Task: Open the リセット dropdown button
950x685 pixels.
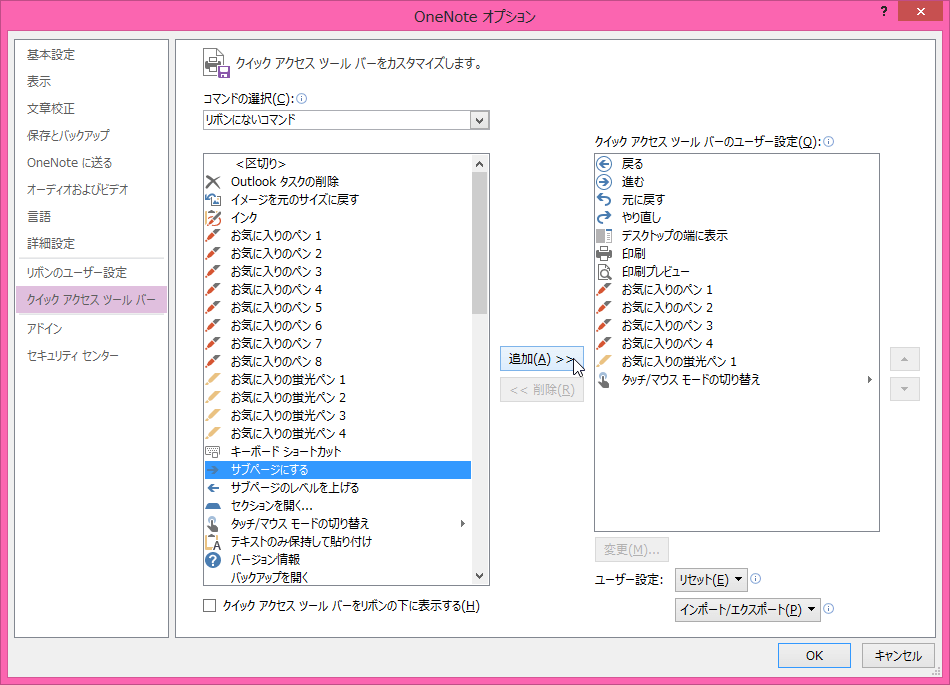Action: pos(711,580)
